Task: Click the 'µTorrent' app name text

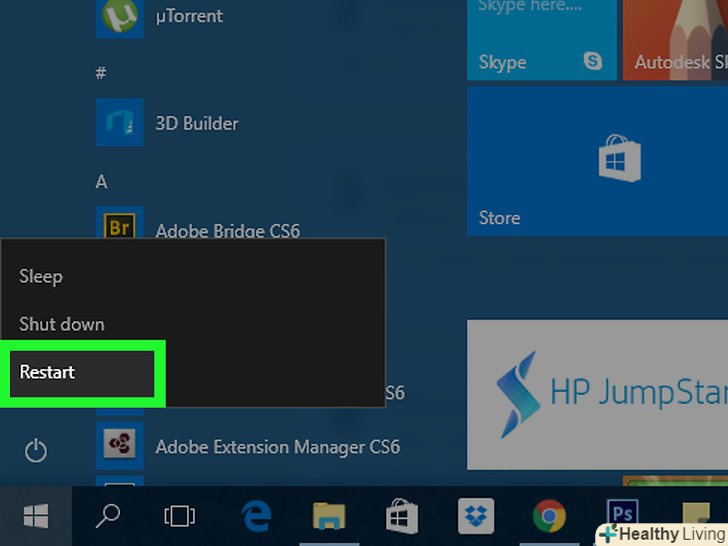Action: (189, 17)
